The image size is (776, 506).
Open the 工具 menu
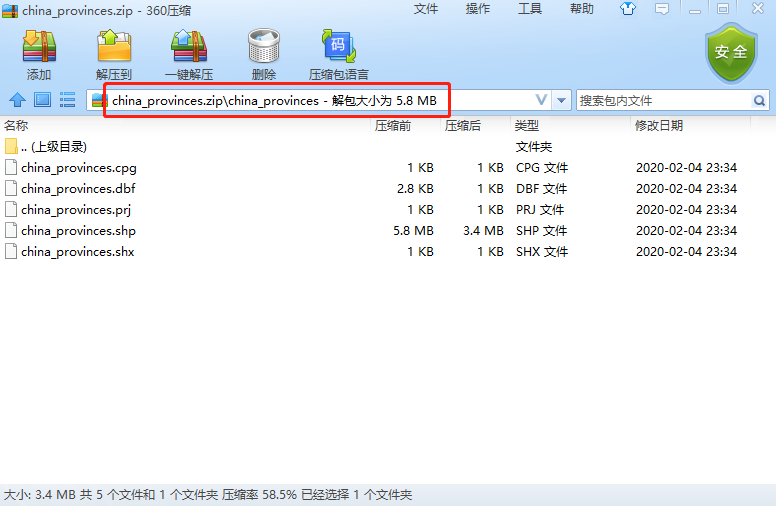coord(530,9)
